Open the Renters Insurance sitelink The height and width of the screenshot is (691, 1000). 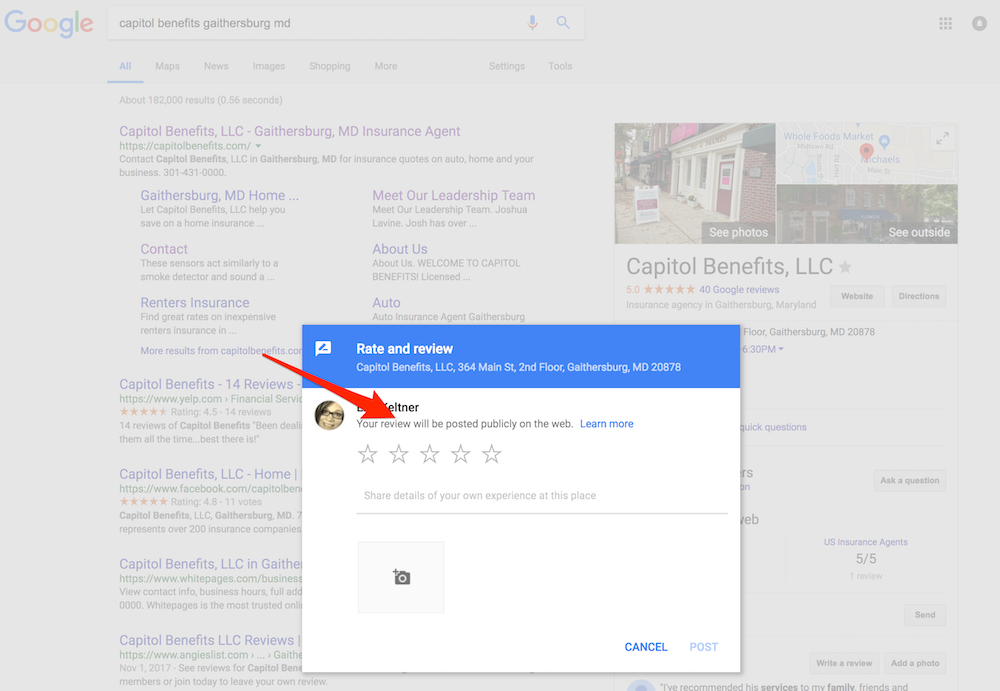point(195,302)
